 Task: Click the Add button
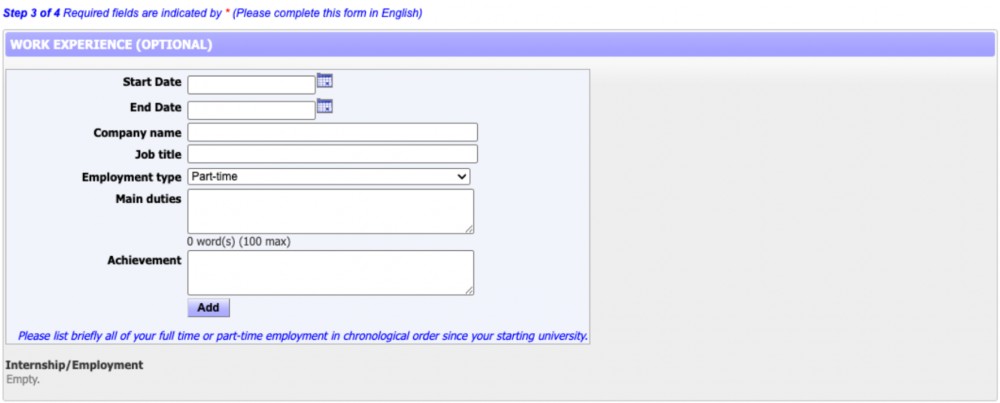(208, 308)
